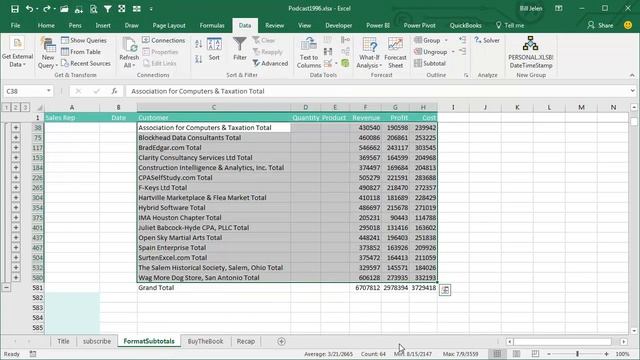The height and width of the screenshot is (360, 640).
Task: Expand the Association for Computers & Taxation group
Action: pyautogui.click(x=16, y=128)
